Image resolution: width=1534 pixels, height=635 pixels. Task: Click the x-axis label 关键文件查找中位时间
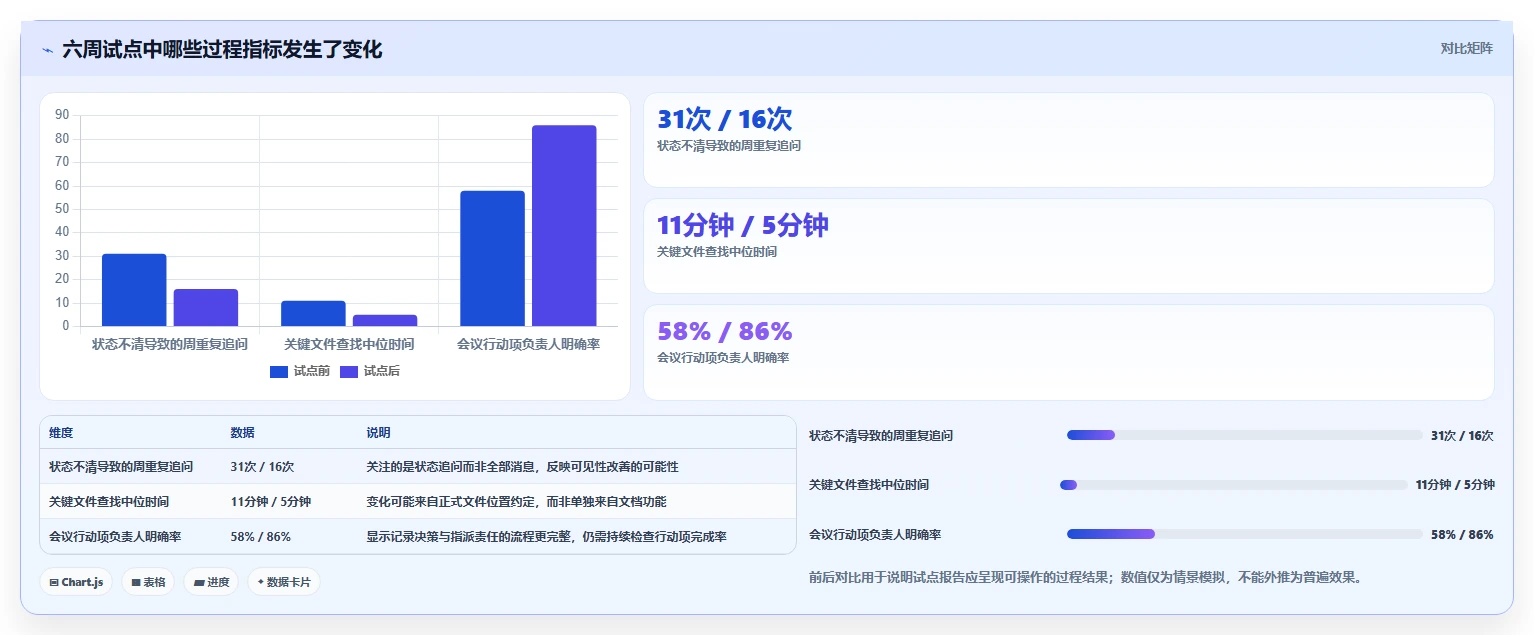click(x=349, y=344)
